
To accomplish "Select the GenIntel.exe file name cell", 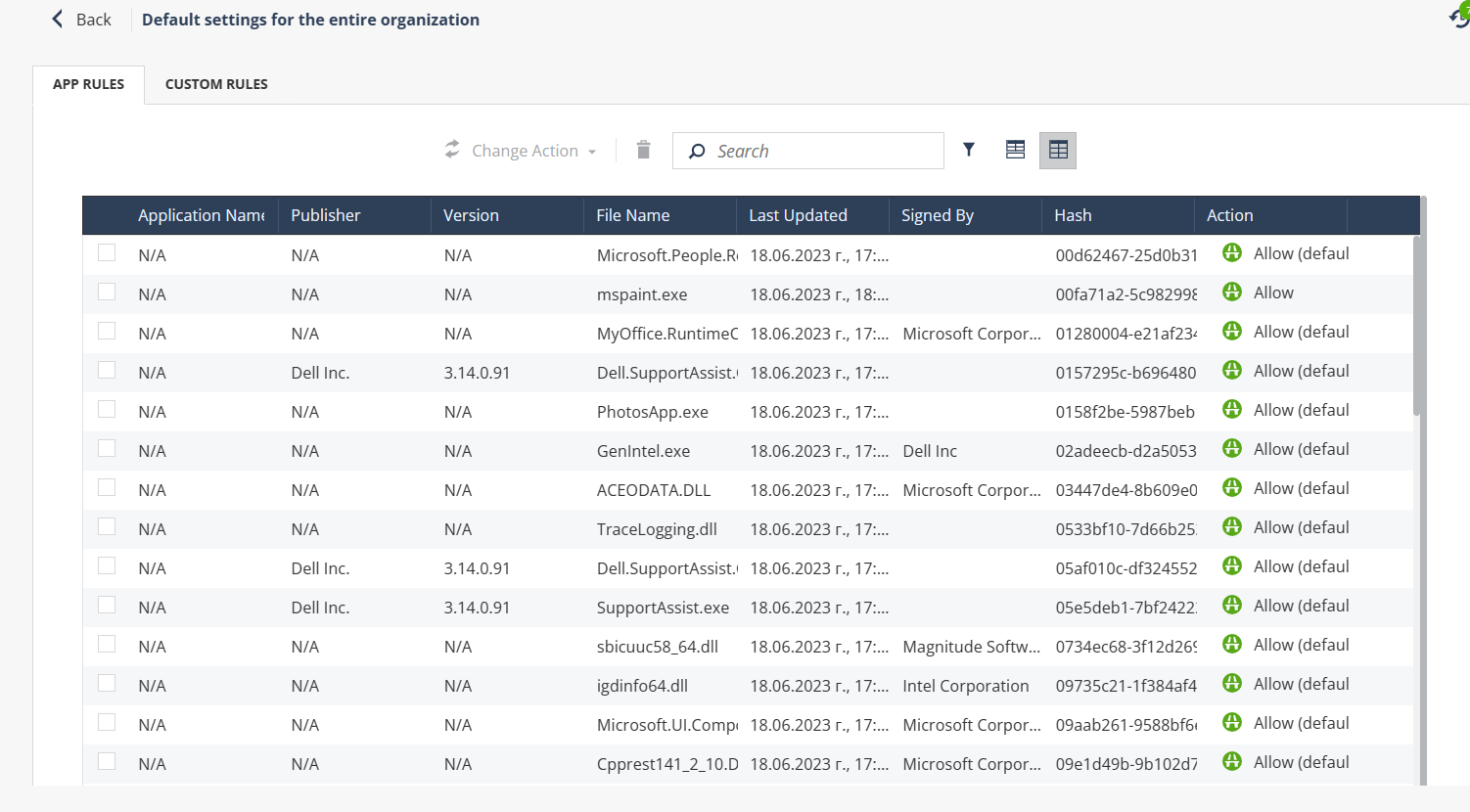I will click(x=643, y=451).
